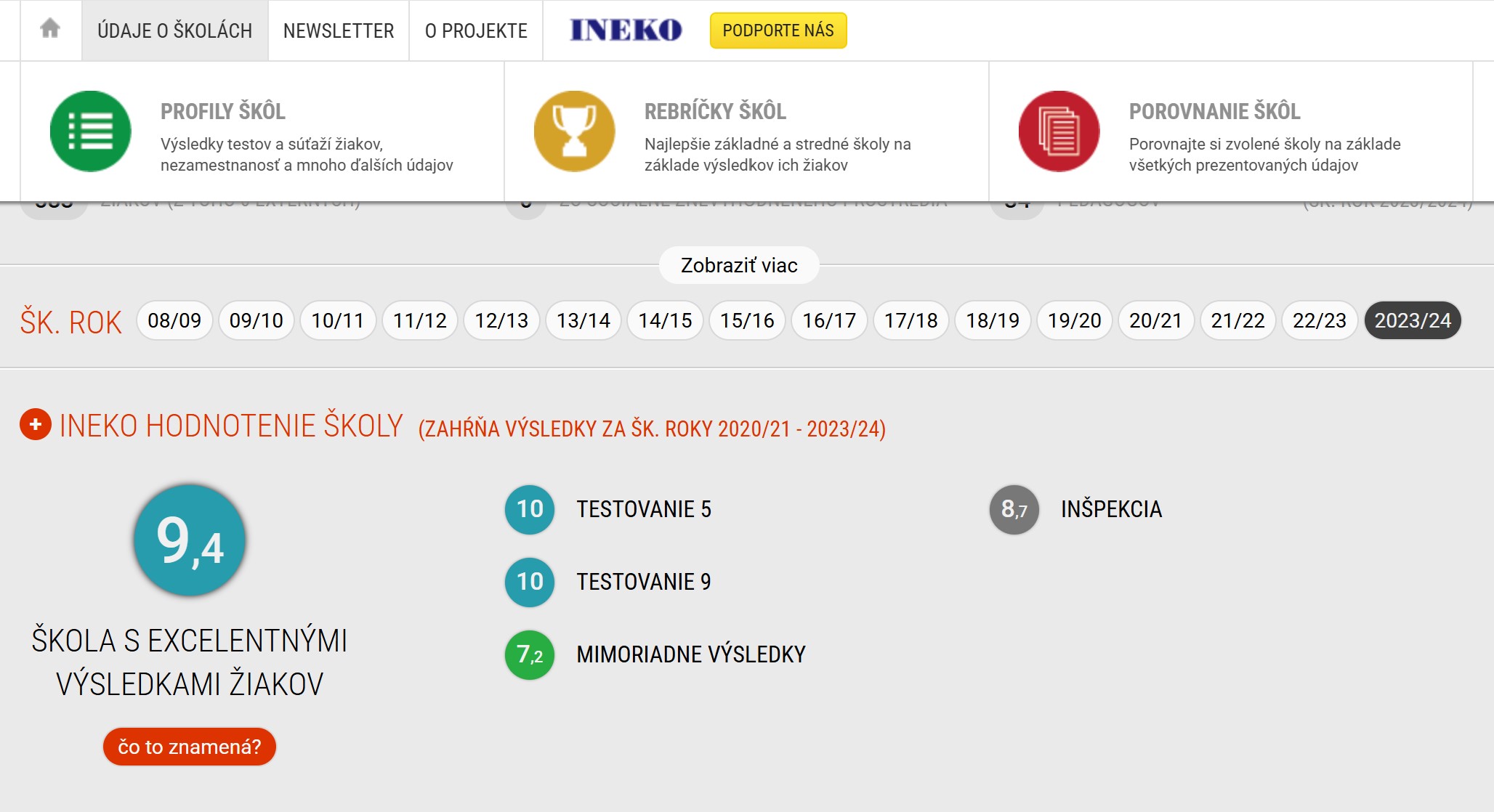Select school year 15/16
This screenshot has height=812, width=1494.
click(747, 320)
